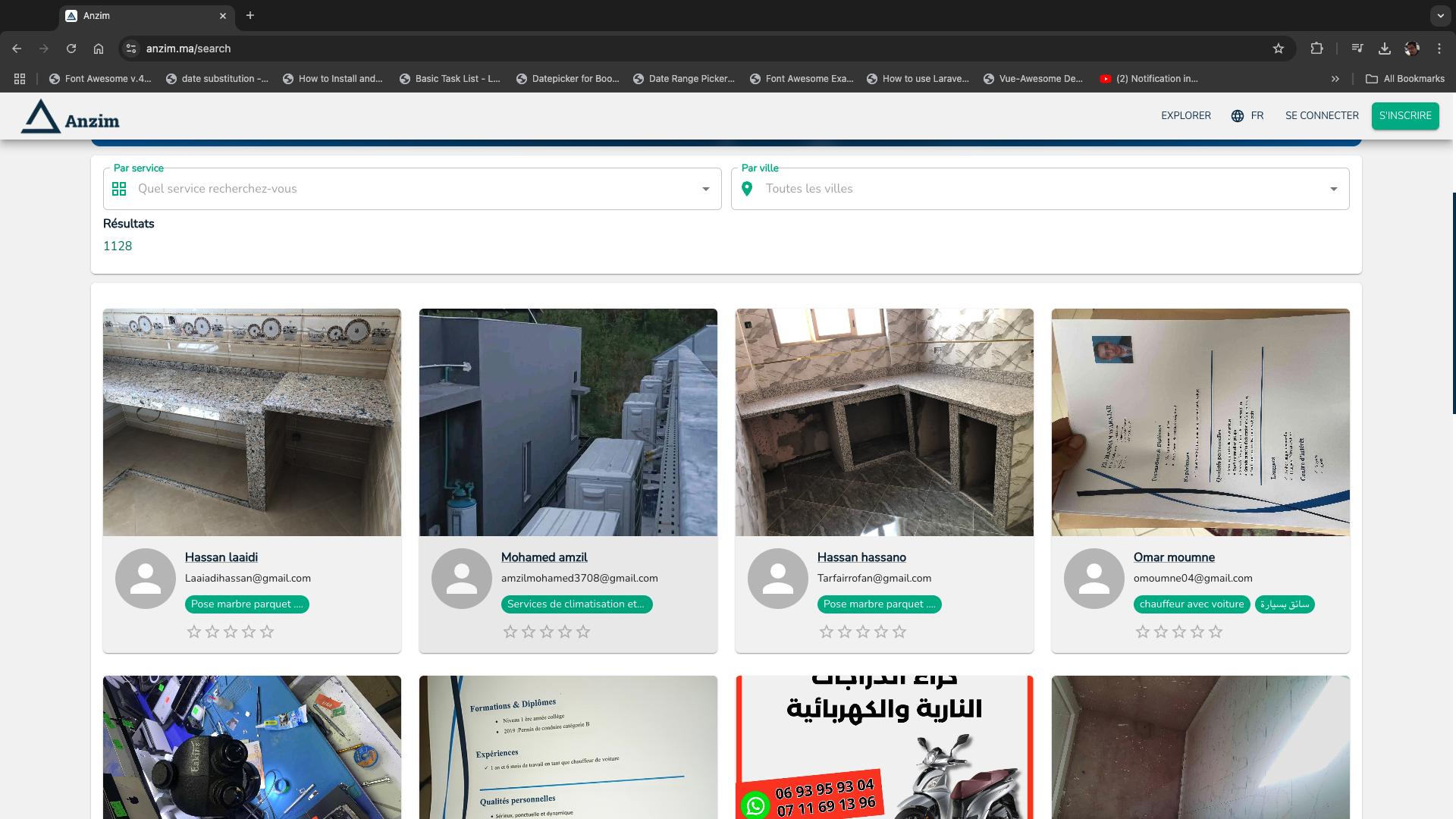Open the 'Toutes les villes' dropdown
1456x819 pixels.
(1333, 189)
